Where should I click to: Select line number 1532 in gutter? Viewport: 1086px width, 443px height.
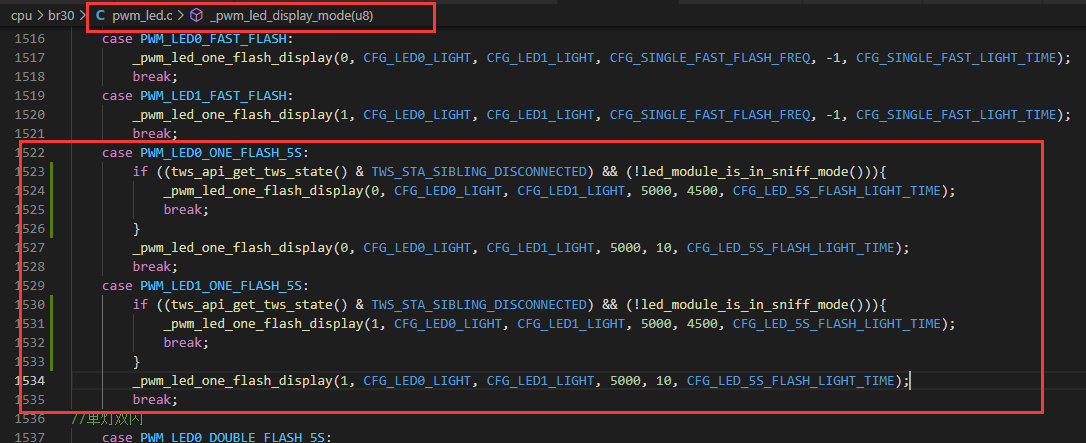29,342
